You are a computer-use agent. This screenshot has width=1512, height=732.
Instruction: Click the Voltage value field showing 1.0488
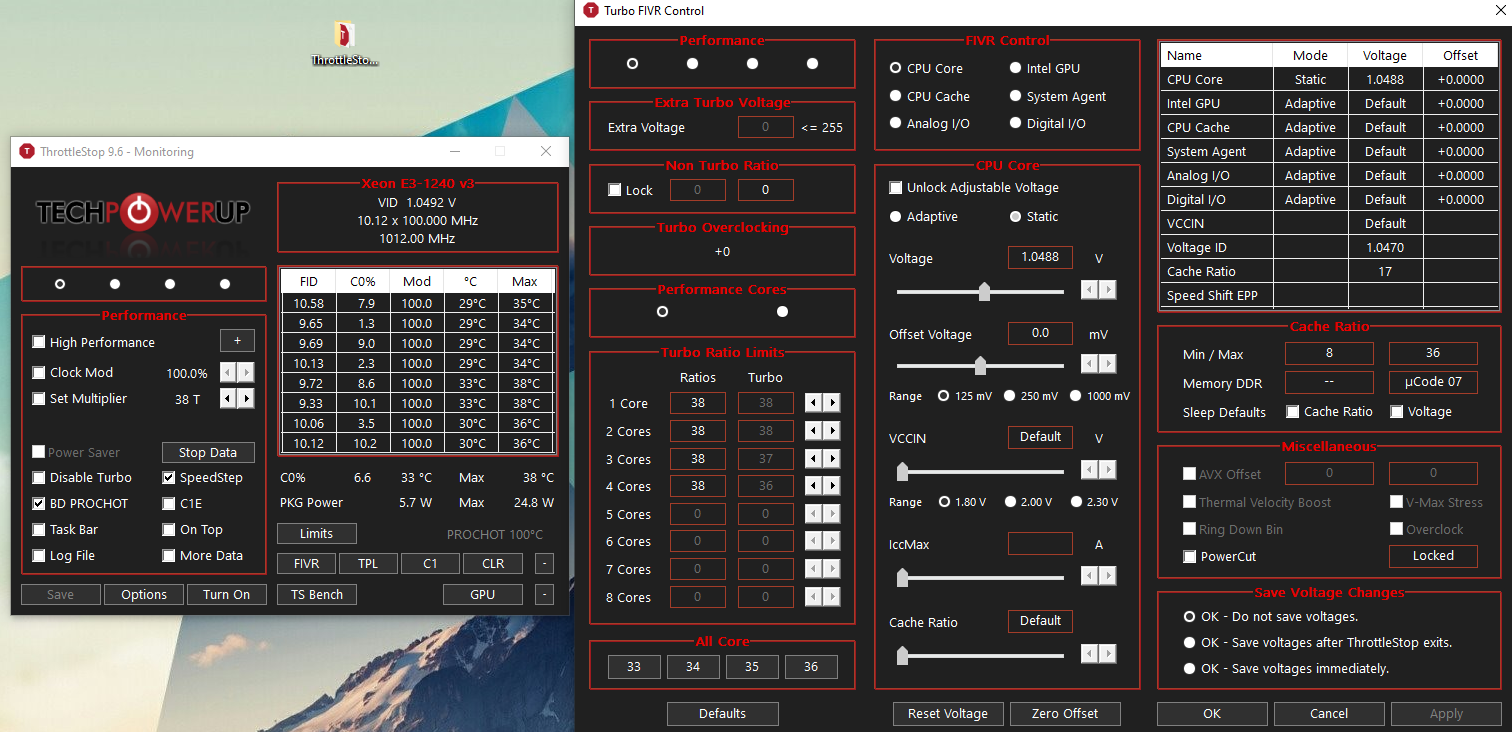coord(1040,258)
